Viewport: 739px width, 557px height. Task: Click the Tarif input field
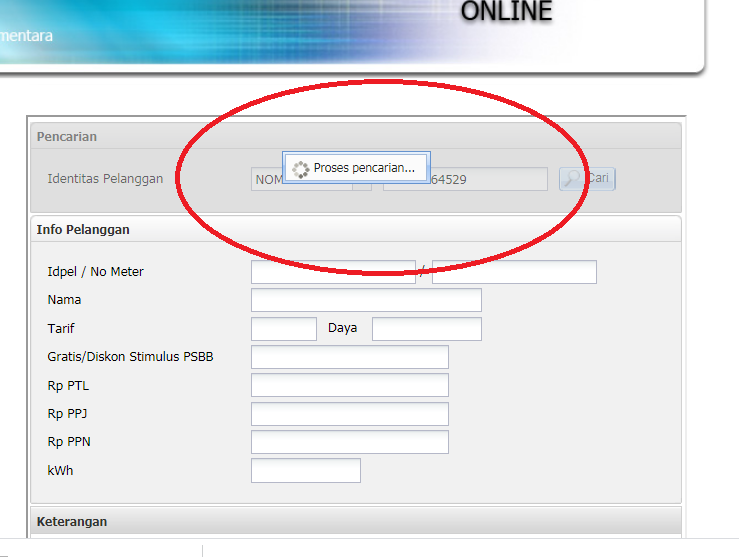pos(284,329)
